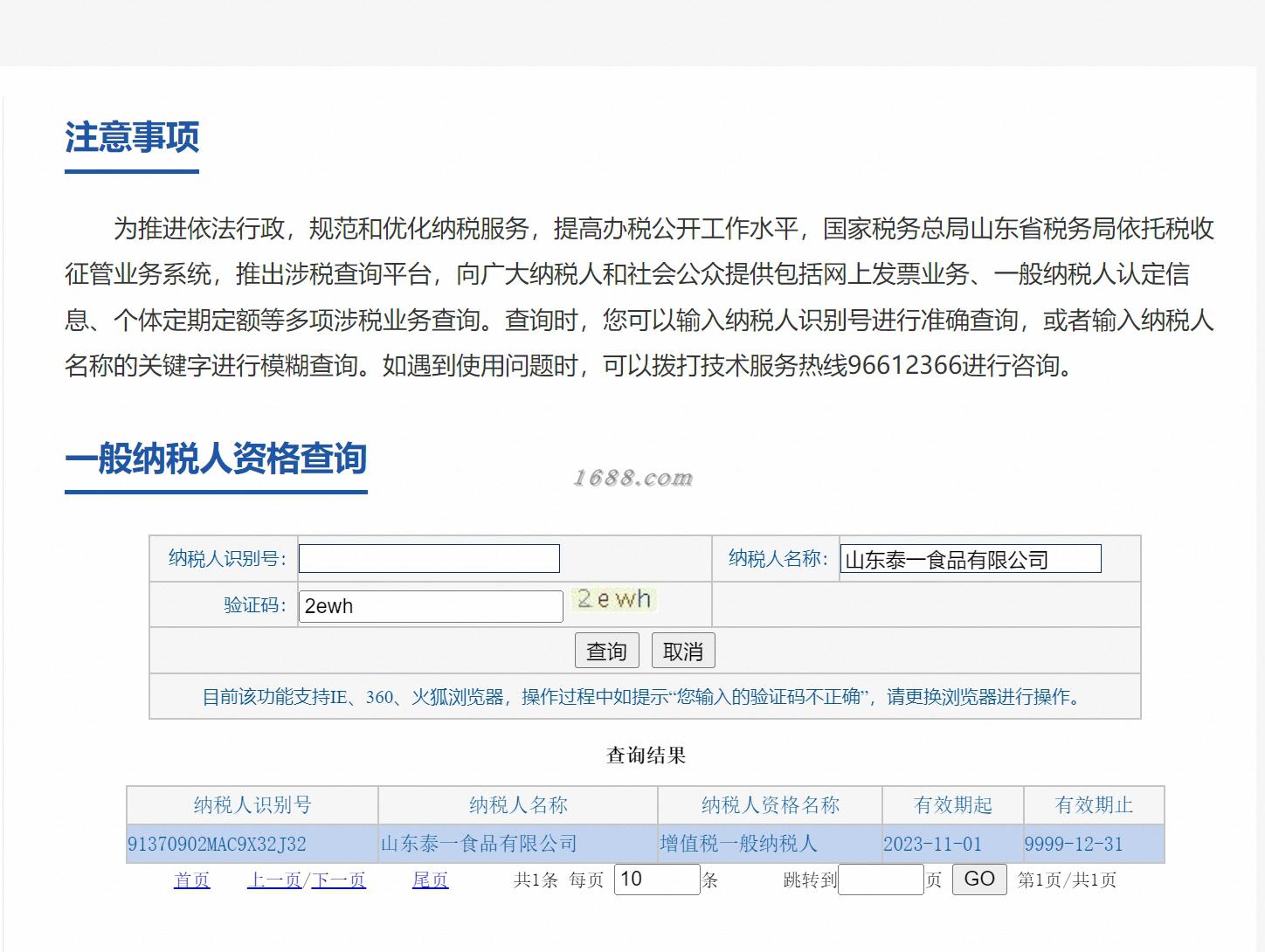Select the 2023-11-01 start date cell
This screenshot has width=1265, height=952.
953,844
